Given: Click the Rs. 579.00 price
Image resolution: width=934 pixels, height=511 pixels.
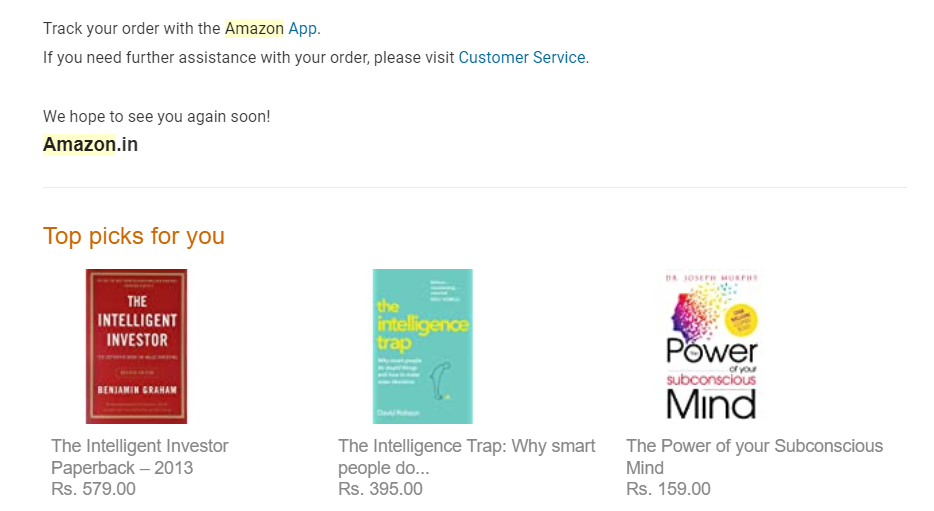Looking at the screenshot, I should click(x=94, y=489).
